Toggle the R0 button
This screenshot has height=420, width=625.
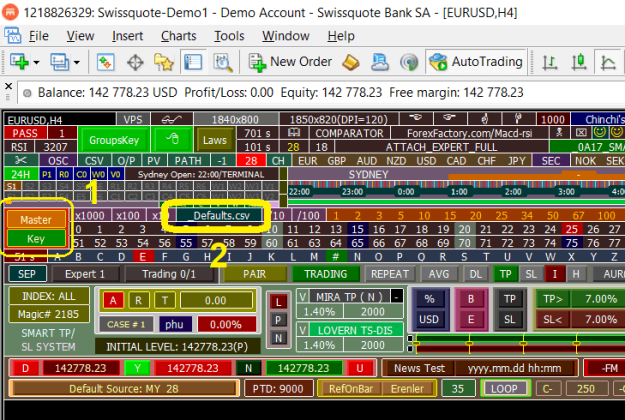pyautogui.click(x=64, y=174)
